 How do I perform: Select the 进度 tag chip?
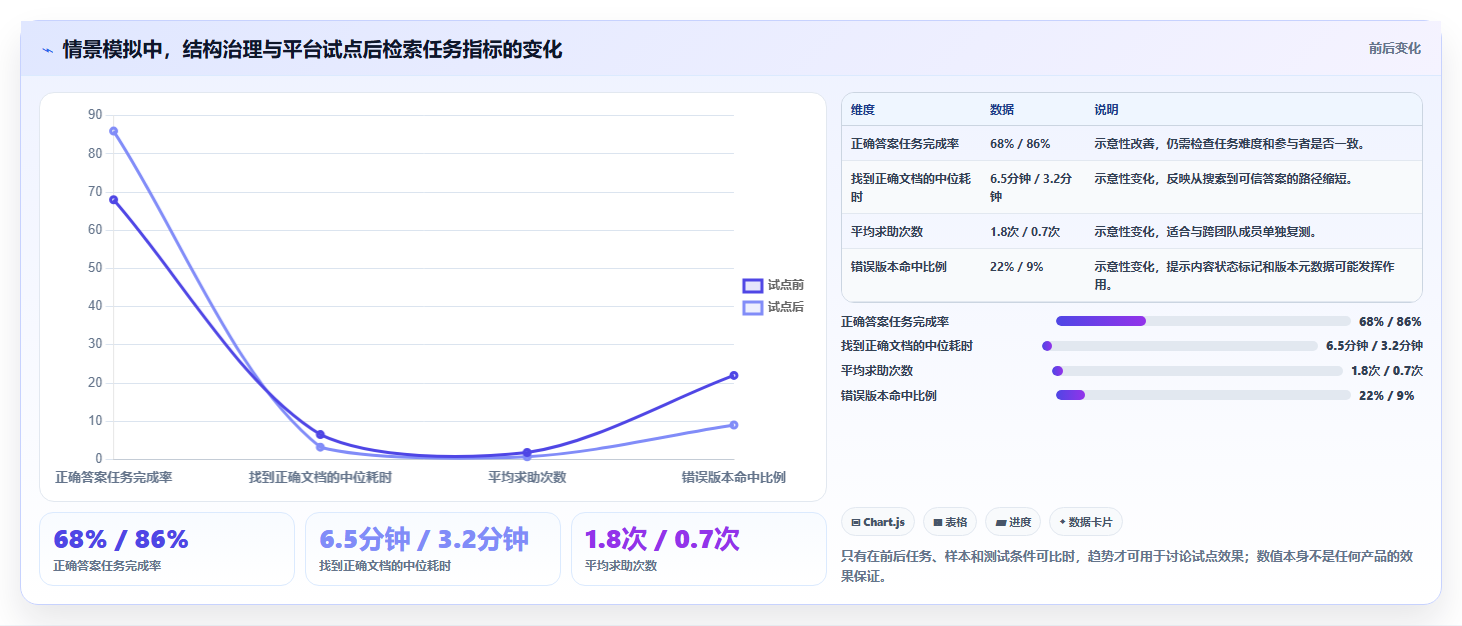[1013, 522]
